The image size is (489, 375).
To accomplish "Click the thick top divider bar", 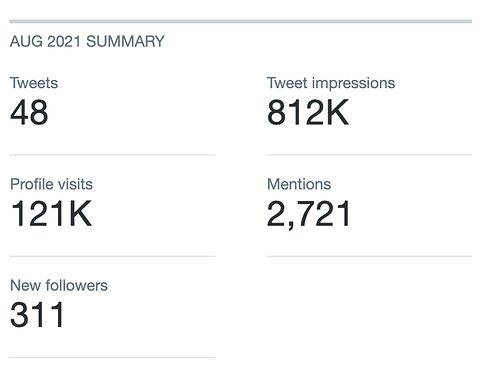I will tap(241, 21).
